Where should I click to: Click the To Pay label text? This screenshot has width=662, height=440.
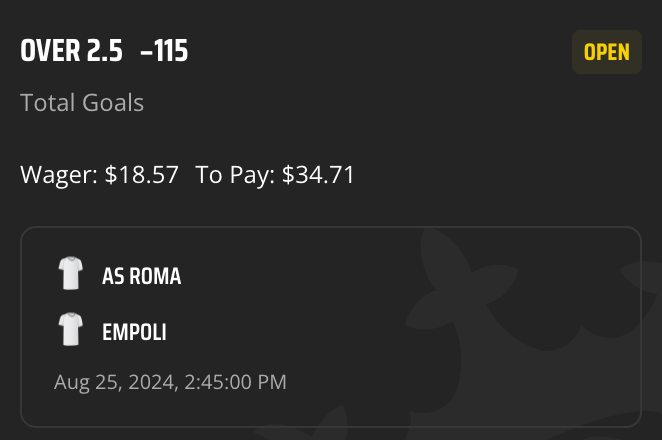click(235, 175)
